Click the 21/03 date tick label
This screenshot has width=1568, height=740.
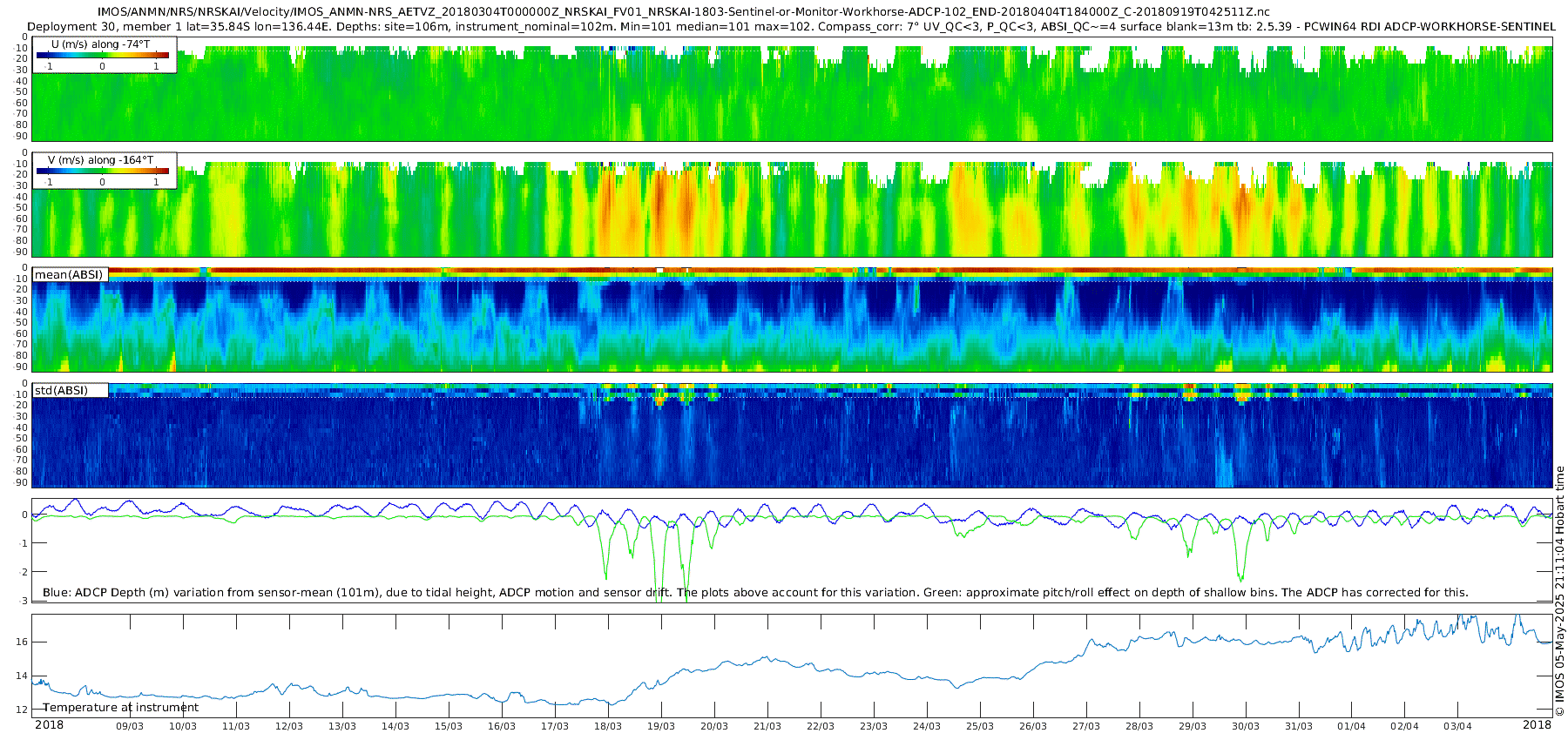(x=767, y=726)
